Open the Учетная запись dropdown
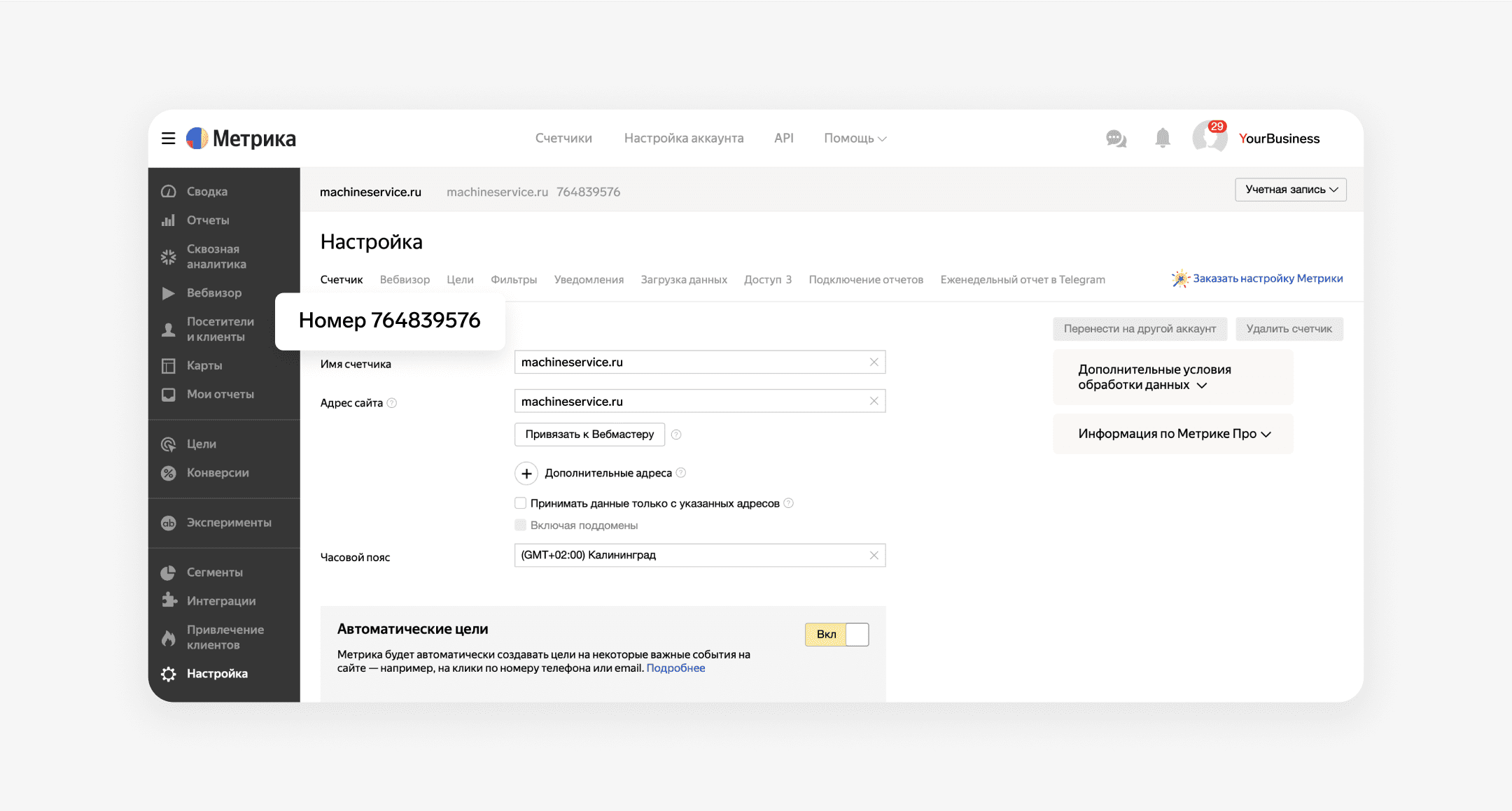The width and height of the screenshot is (1512, 811). pyautogui.click(x=1291, y=190)
